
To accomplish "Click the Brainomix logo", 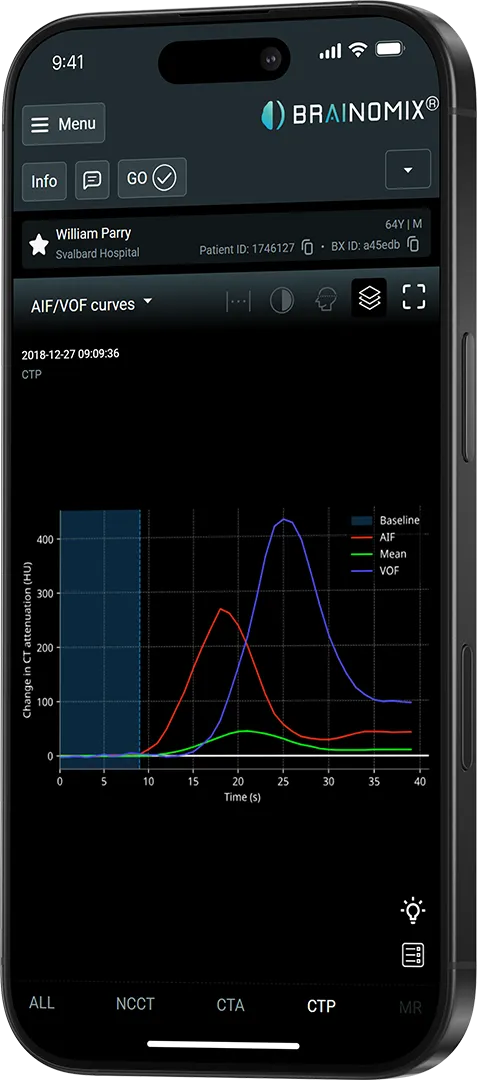I will (x=350, y=114).
